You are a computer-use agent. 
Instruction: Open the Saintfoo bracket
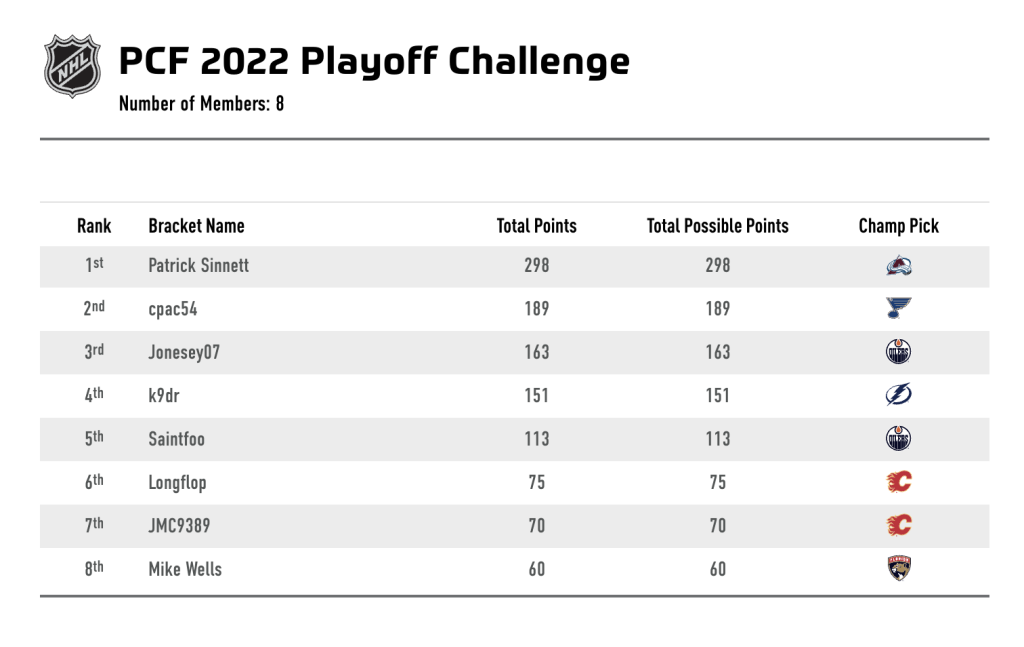[176, 439]
